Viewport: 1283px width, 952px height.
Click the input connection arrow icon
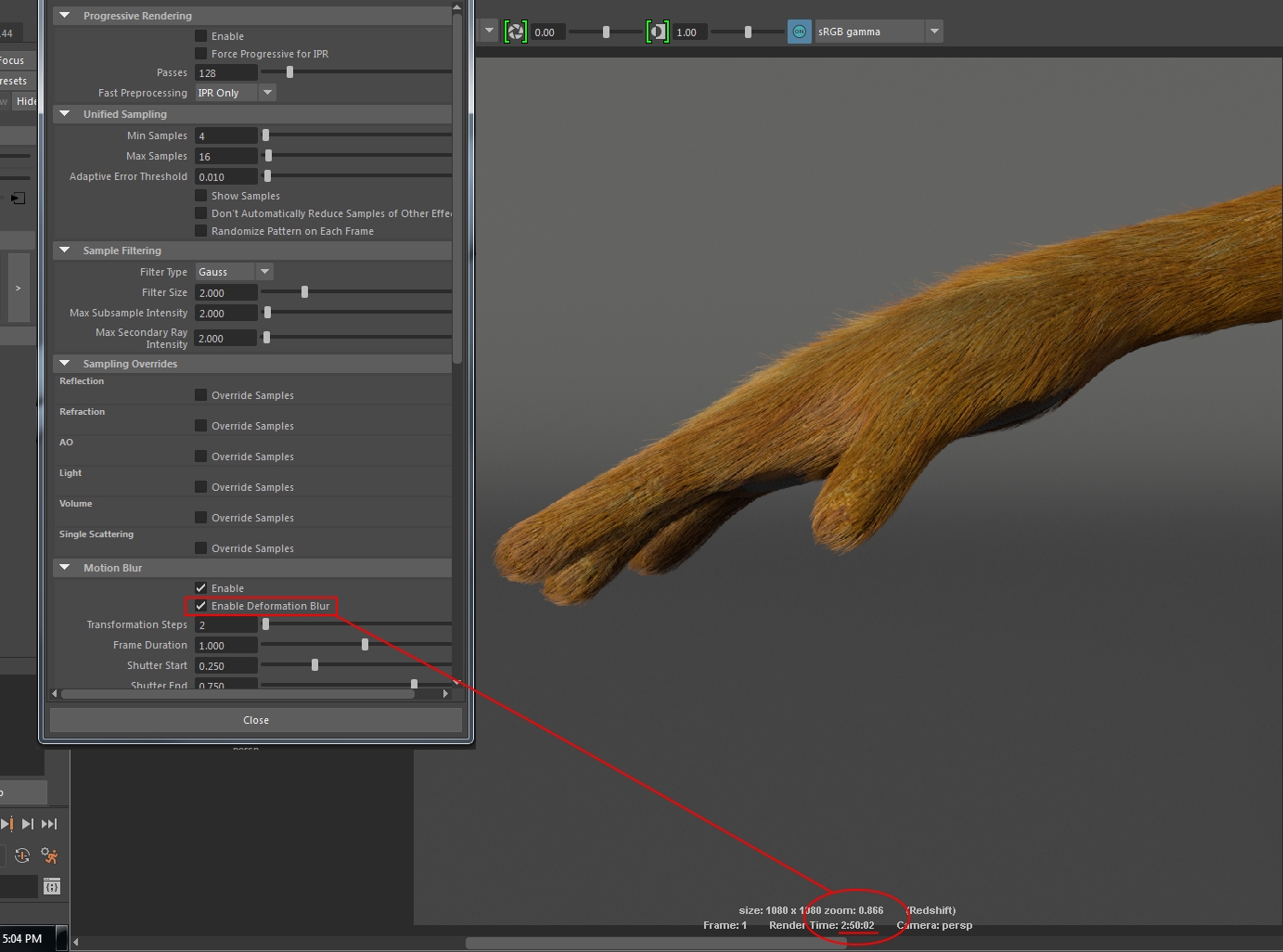click(18, 199)
